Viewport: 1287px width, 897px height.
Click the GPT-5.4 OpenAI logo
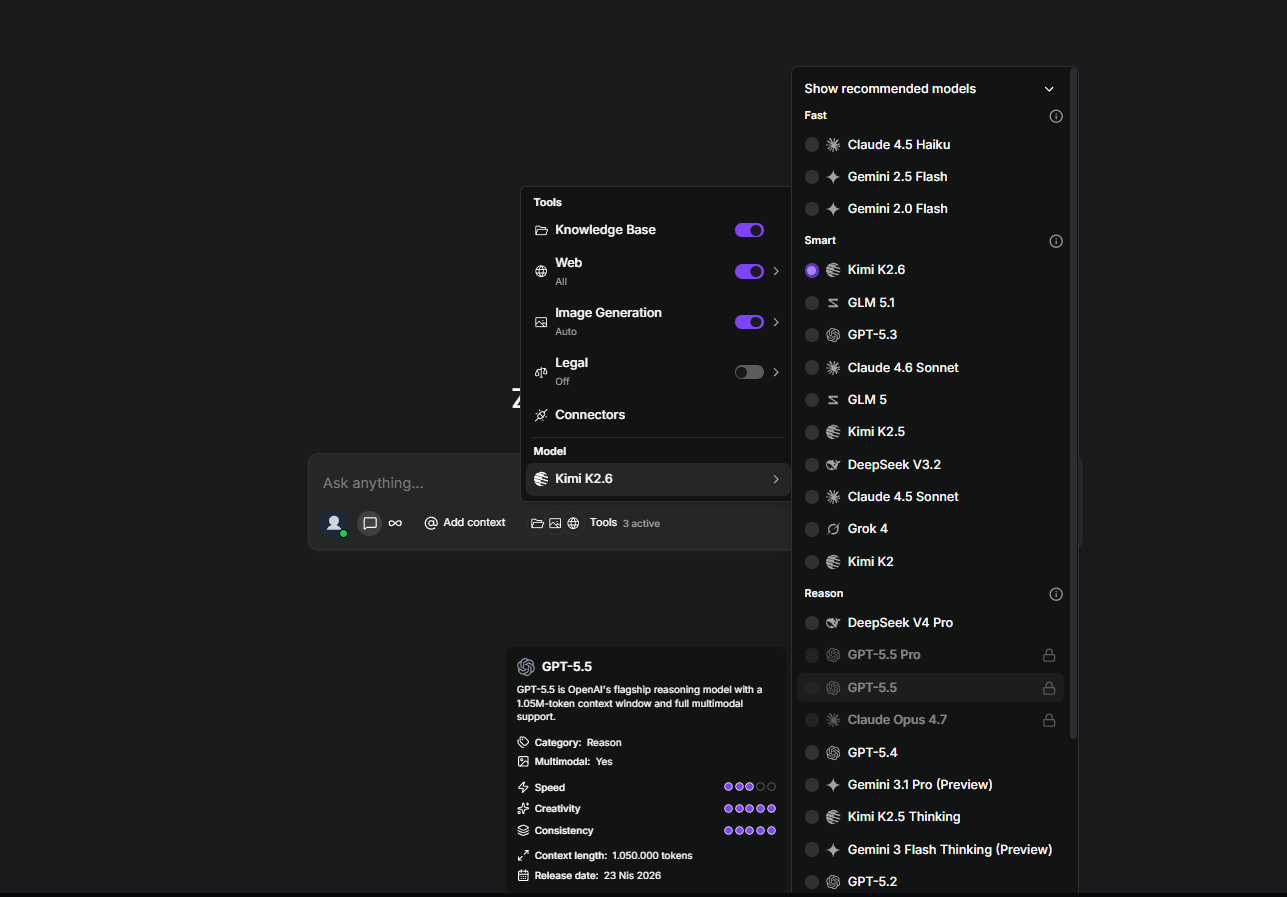point(833,753)
